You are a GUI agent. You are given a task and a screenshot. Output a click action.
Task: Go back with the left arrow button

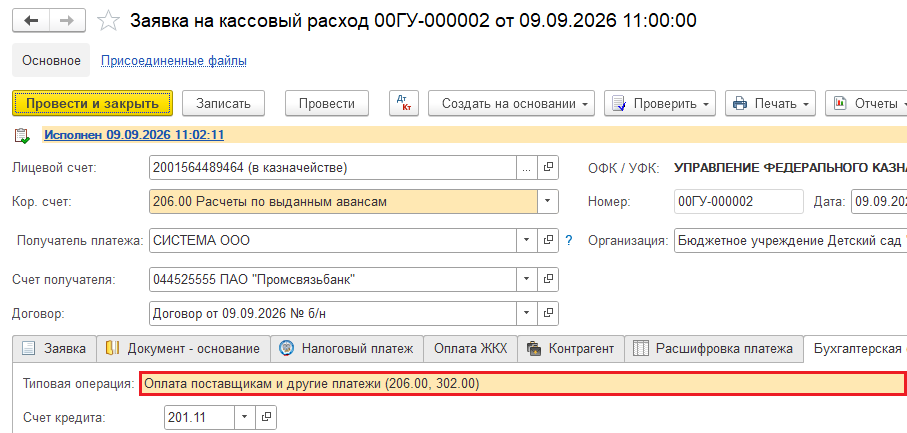pyautogui.click(x=31, y=21)
